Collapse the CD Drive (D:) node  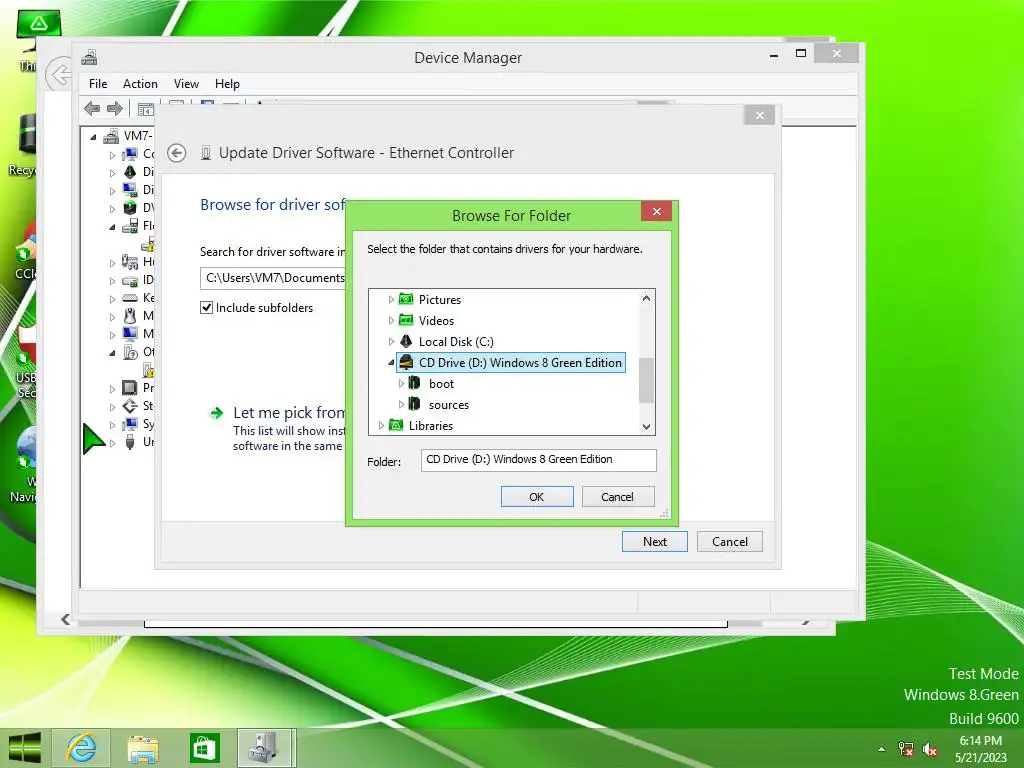pyautogui.click(x=391, y=362)
